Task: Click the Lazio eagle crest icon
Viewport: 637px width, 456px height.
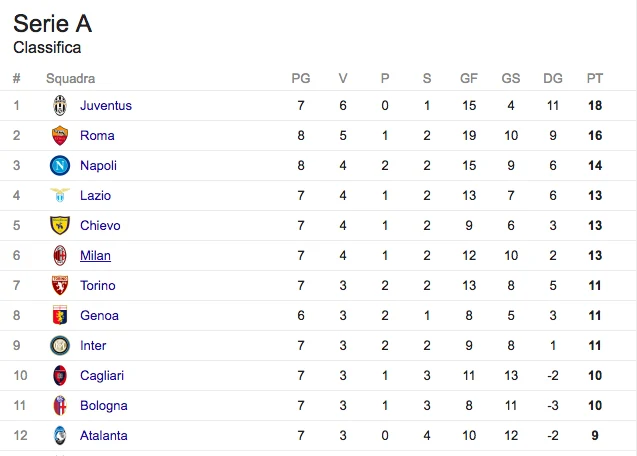Action: point(60,195)
